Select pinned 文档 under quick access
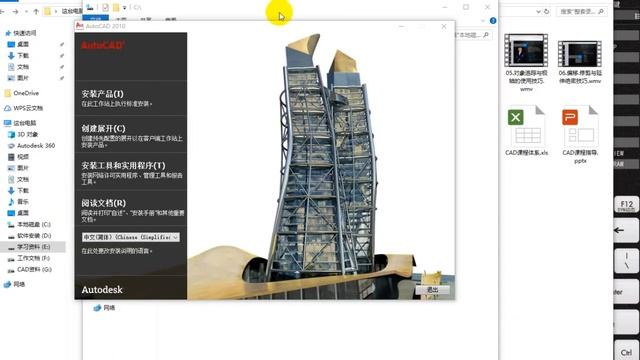 [23, 67]
